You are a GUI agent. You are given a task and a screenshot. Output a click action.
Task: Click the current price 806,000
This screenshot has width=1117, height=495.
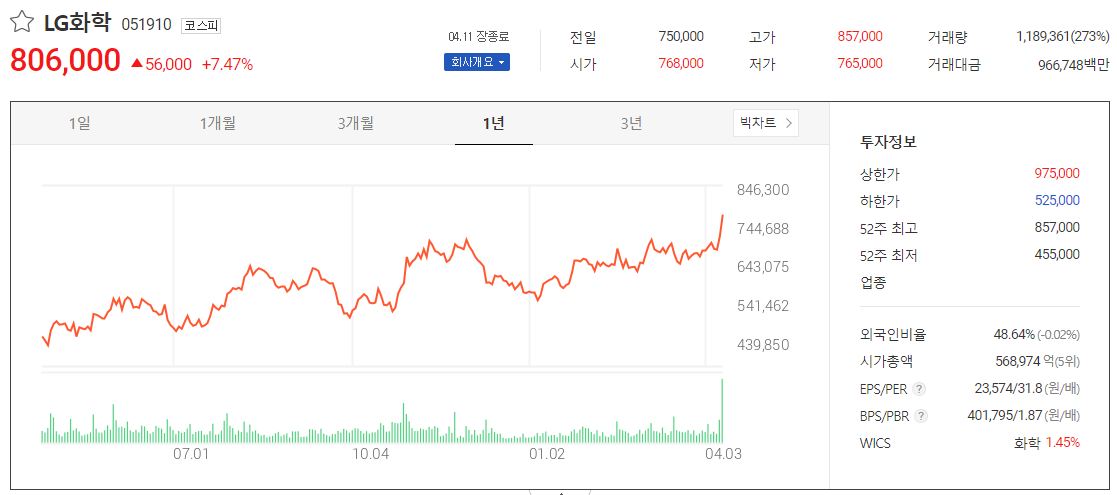coord(66,61)
